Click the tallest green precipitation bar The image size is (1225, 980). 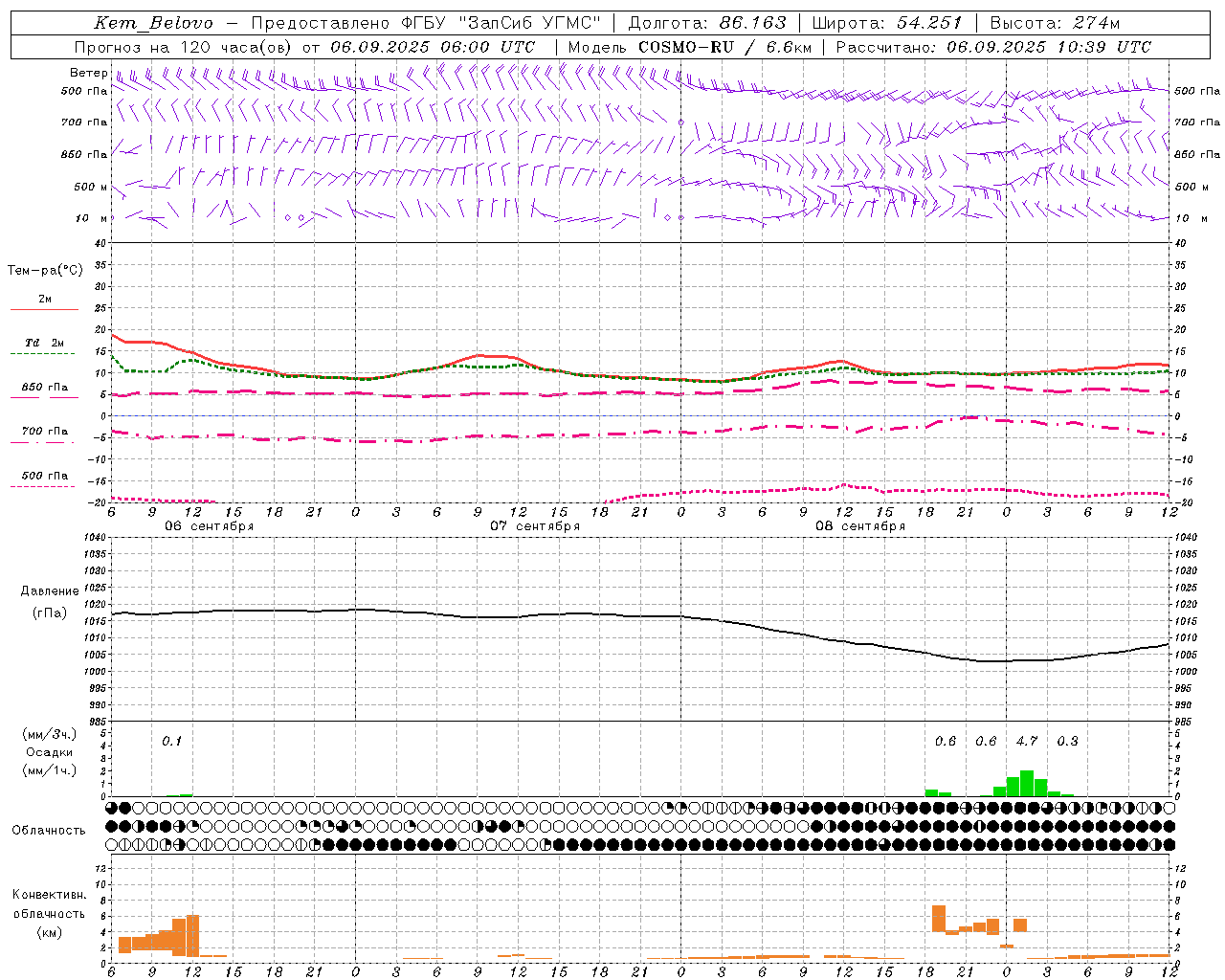coord(1027,783)
